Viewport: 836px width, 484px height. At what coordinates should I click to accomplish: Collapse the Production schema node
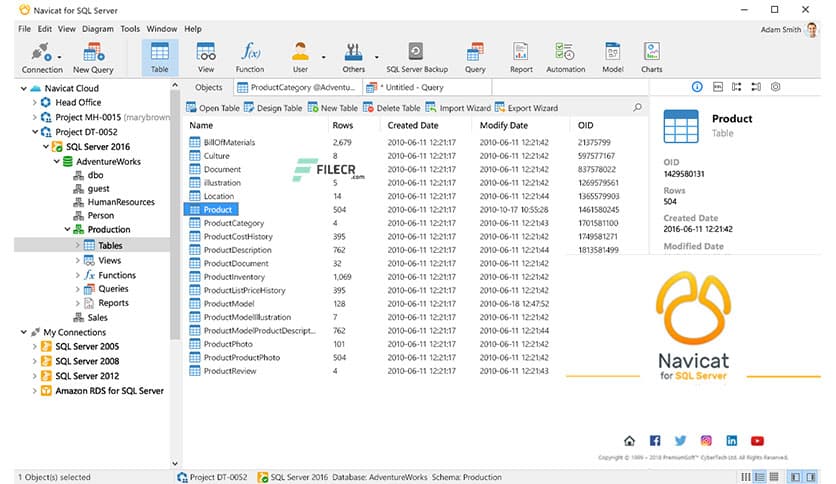click(67, 229)
